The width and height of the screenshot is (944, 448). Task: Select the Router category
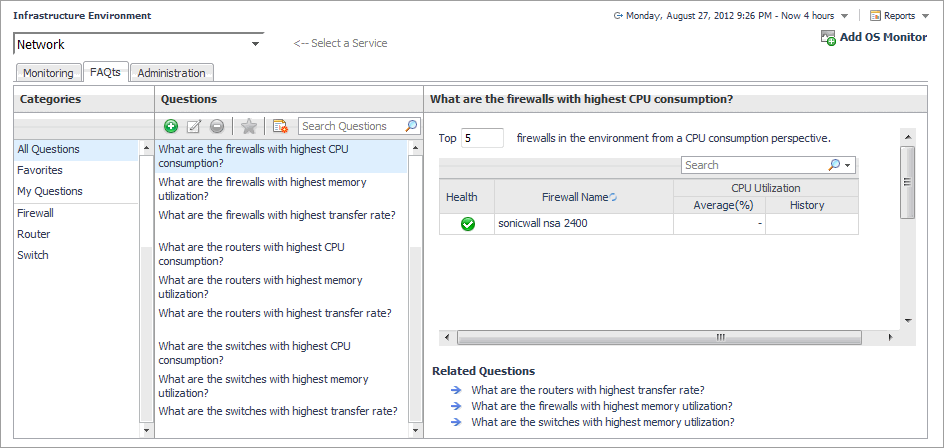tap(33, 234)
